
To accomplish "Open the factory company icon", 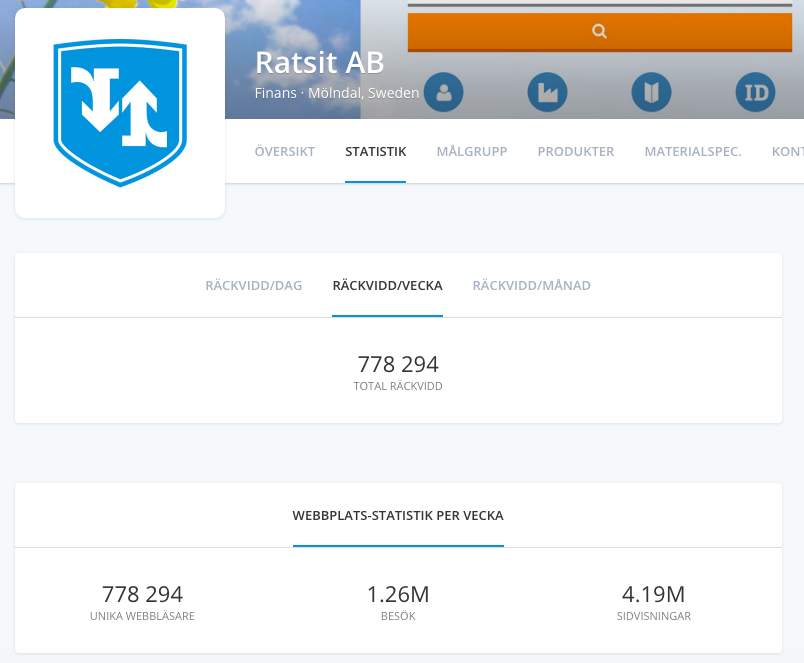I will click(547, 92).
